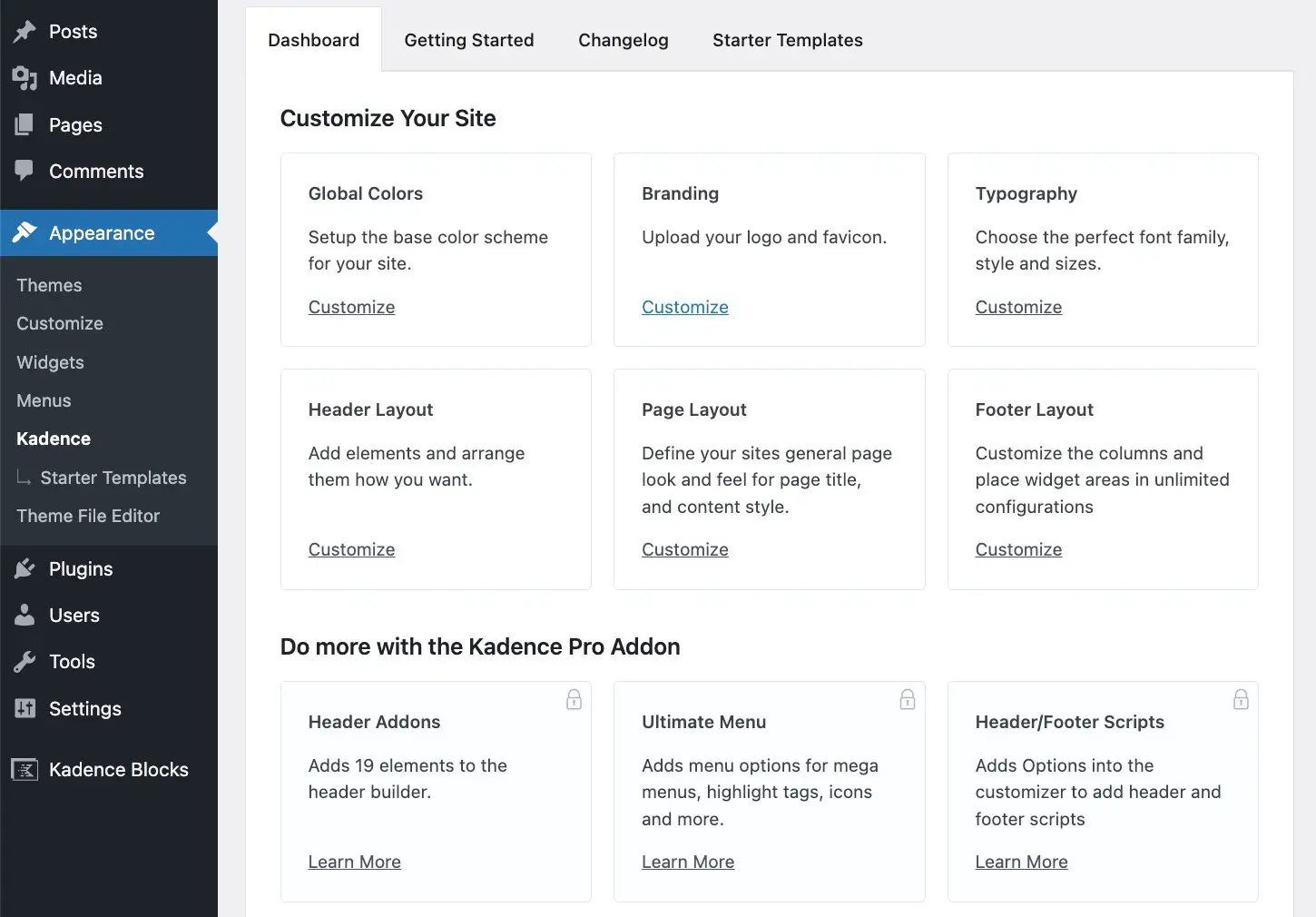The image size is (1316, 917).
Task: Click the lock icon on Header Addons card
Action: [x=574, y=699]
